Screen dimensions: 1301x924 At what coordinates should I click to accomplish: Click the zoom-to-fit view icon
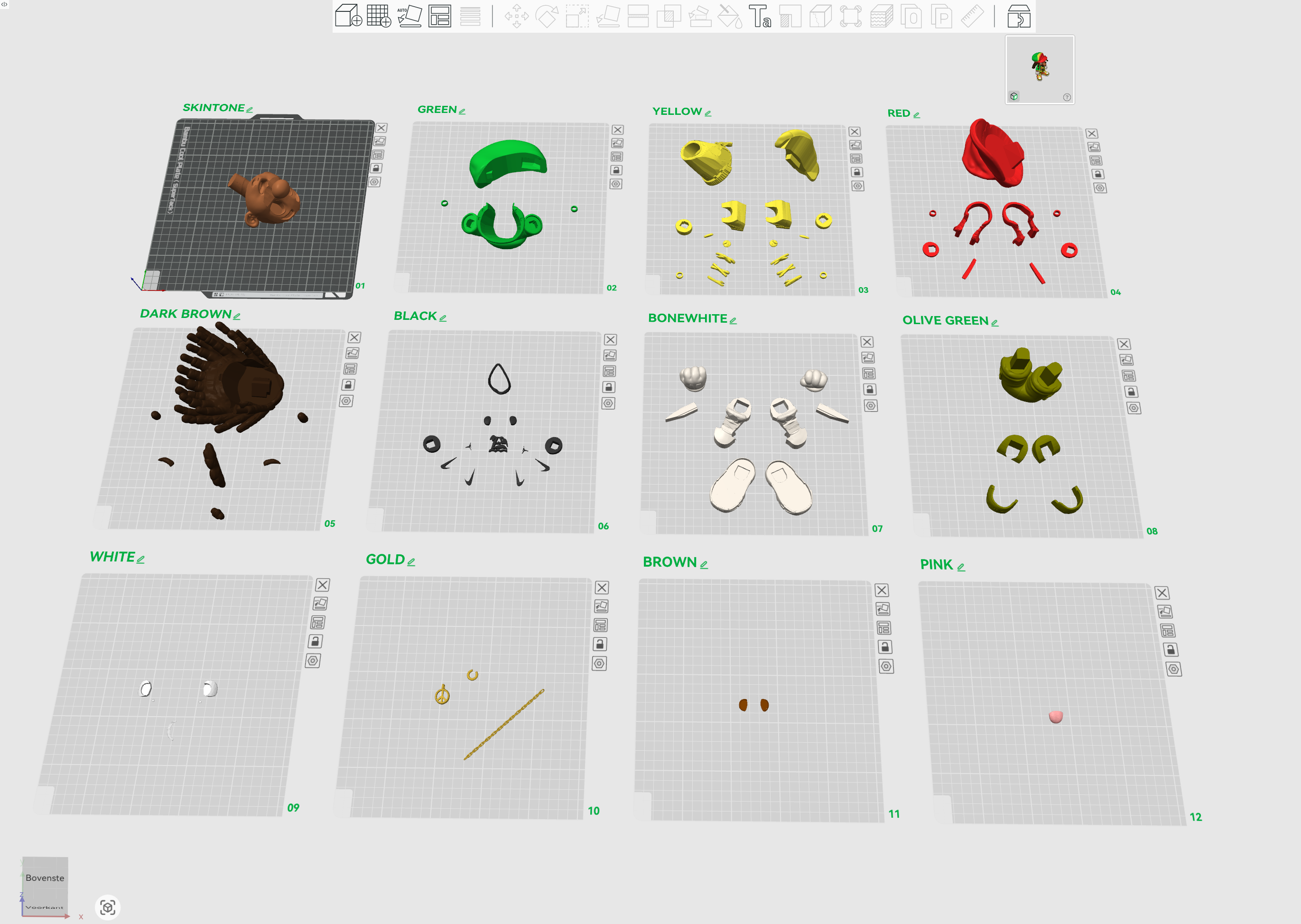[108, 907]
